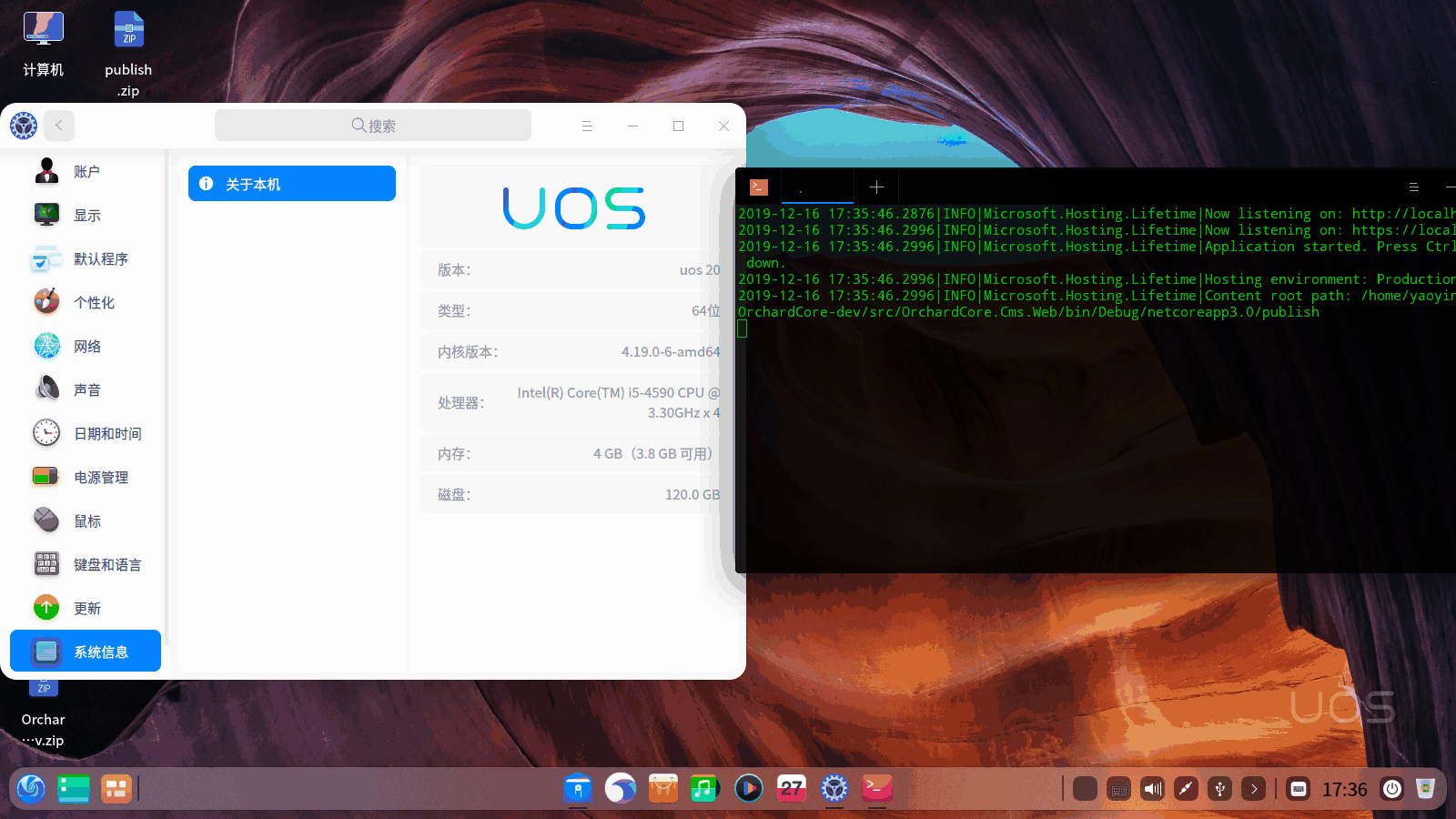Screen dimensions: 1456x819
Task: Show the desktop via green dock icon
Action: coord(74,788)
